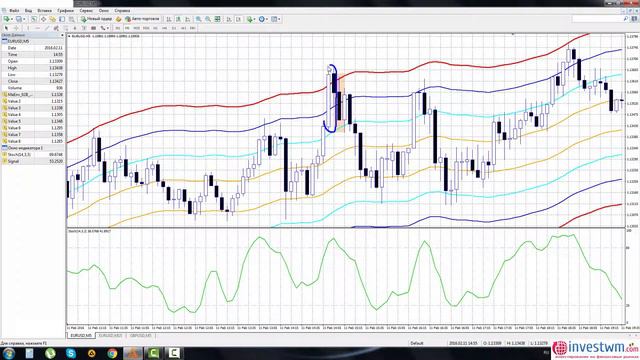This screenshot has width=640, height=360.
Task: Select the arrows drawing tool
Action: (x=103, y=28)
